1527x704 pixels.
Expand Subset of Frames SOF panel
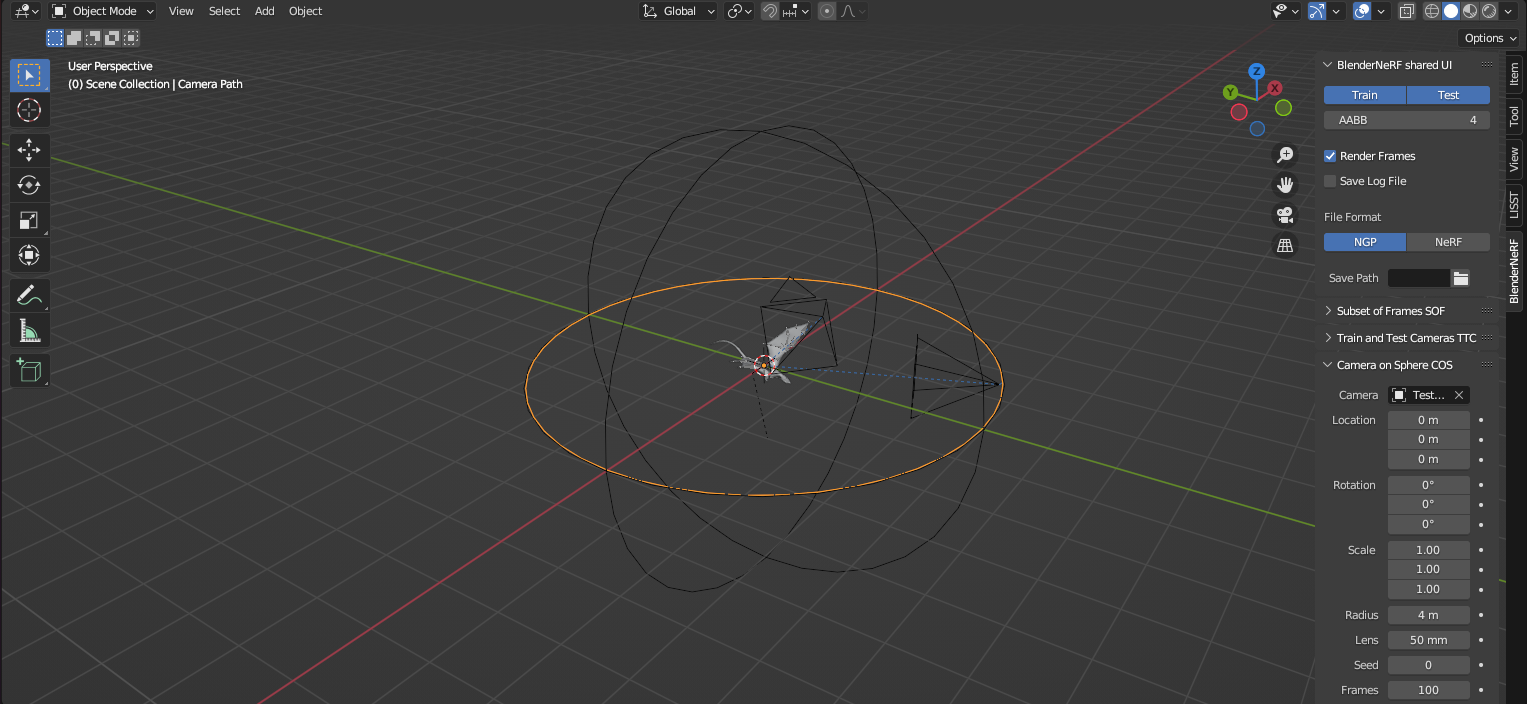[1390, 311]
